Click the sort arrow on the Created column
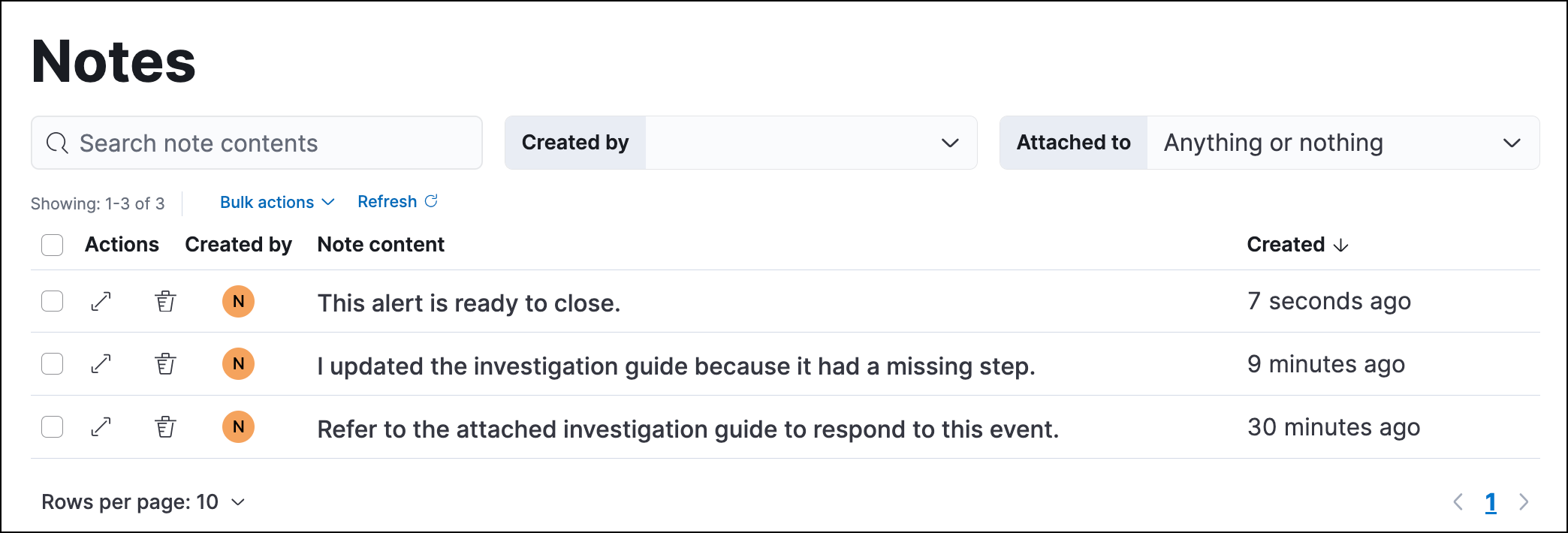This screenshot has width=1568, height=533. pyautogui.click(x=1341, y=245)
